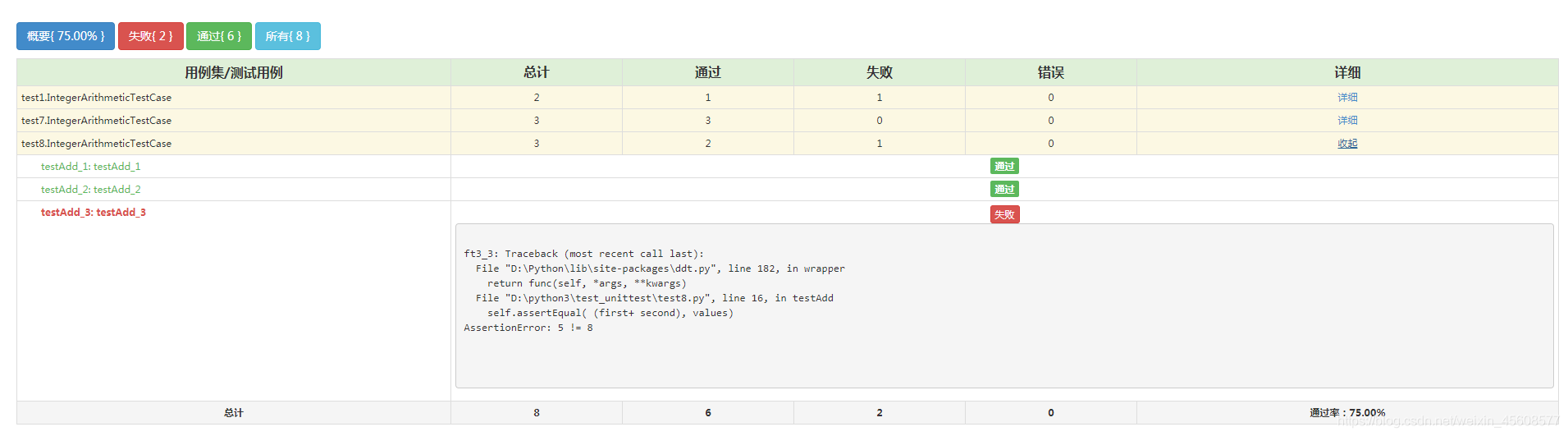Click the 通过 badge for testAdd_1
The image size is (1568, 436).
[1003, 167]
